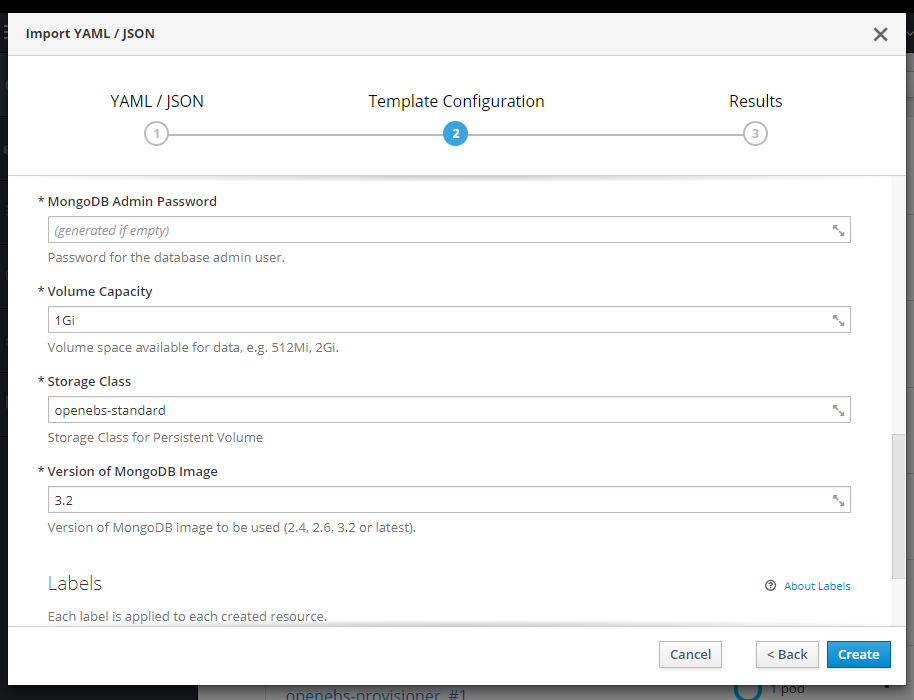Click the 'Volume space available for data' hint
This screenshot has width=914, height=700.
pos(193,348)
